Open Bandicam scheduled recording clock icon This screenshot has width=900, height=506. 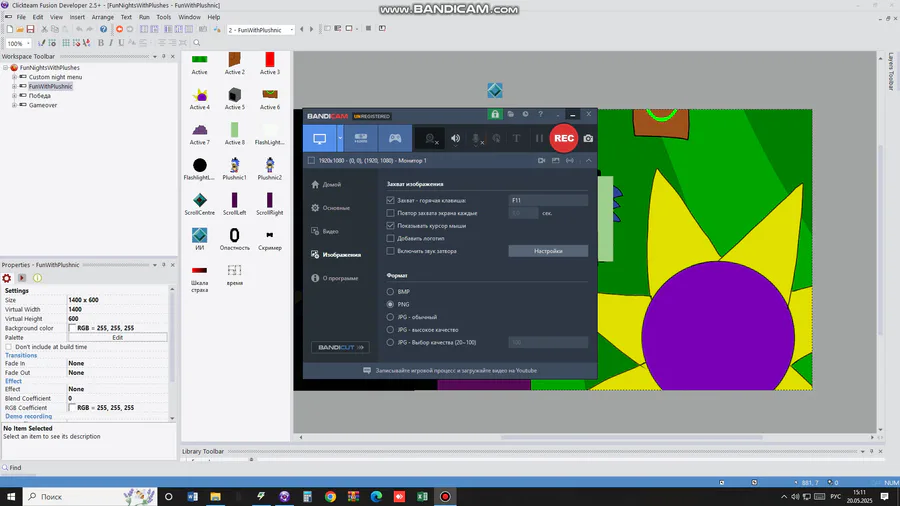[525, 114]
